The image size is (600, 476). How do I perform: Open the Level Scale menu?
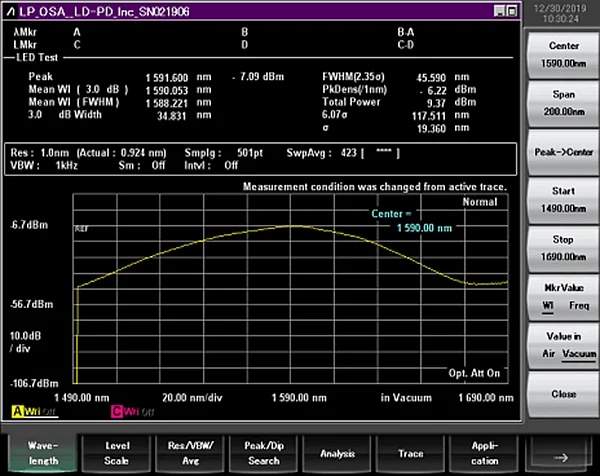coord(116,454)
